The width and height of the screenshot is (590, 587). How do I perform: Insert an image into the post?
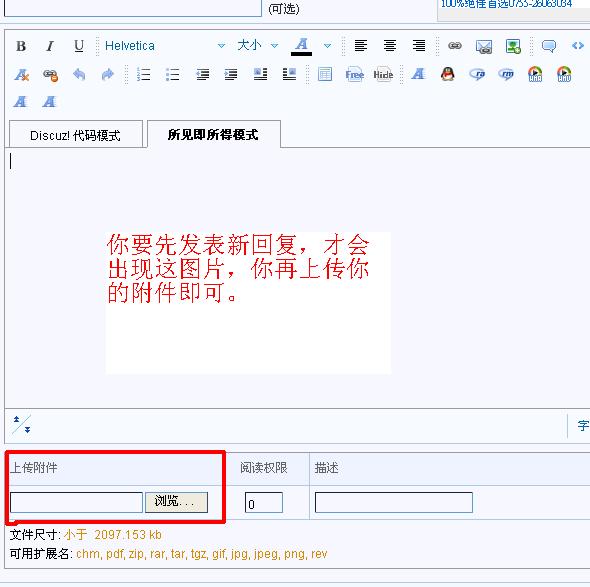(513, 46)
